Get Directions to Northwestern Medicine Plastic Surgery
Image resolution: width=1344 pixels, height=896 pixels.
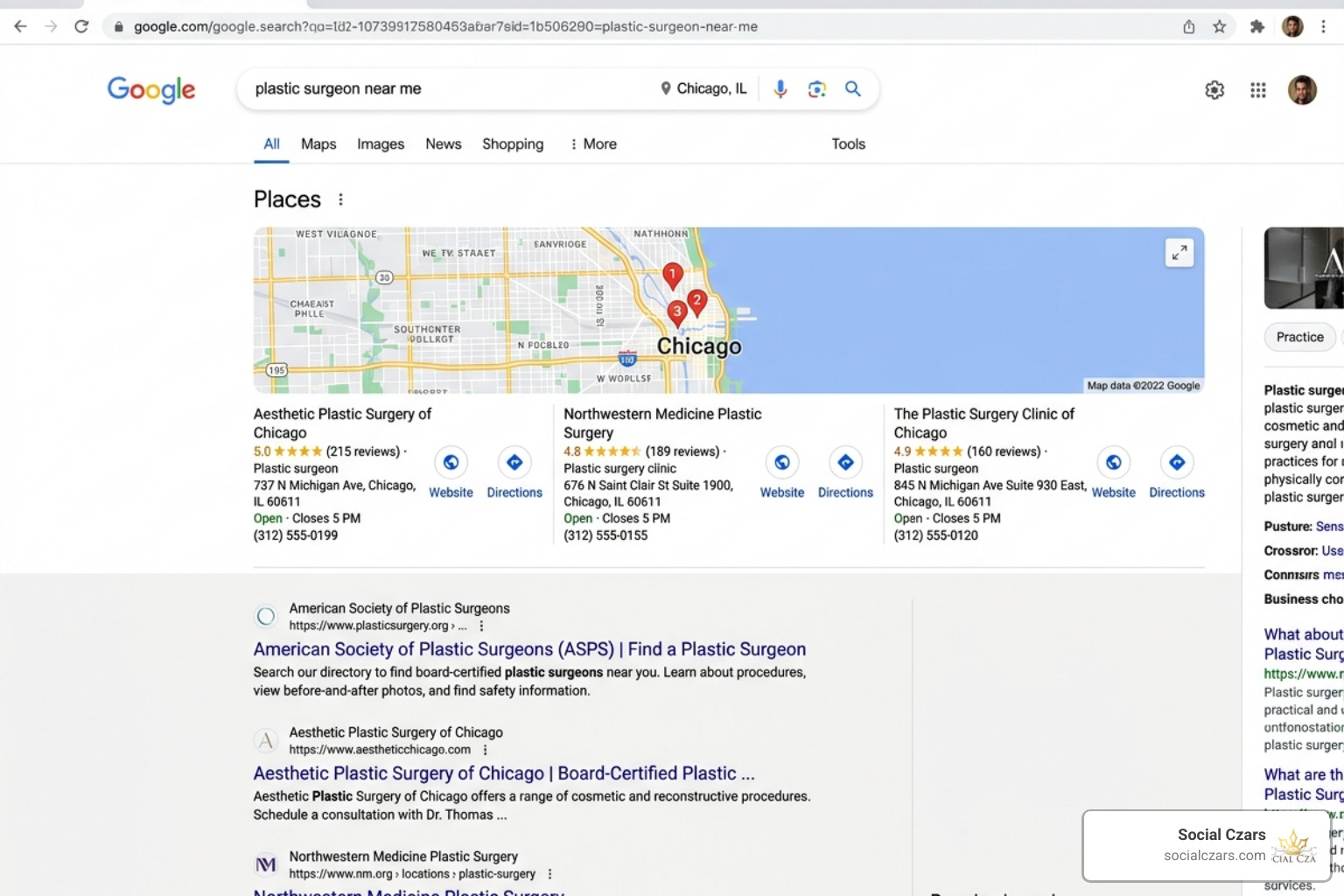845,473
